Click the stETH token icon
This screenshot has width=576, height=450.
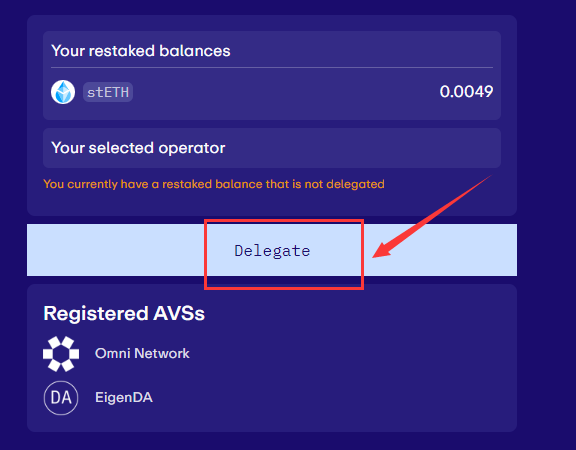point(63,92)
